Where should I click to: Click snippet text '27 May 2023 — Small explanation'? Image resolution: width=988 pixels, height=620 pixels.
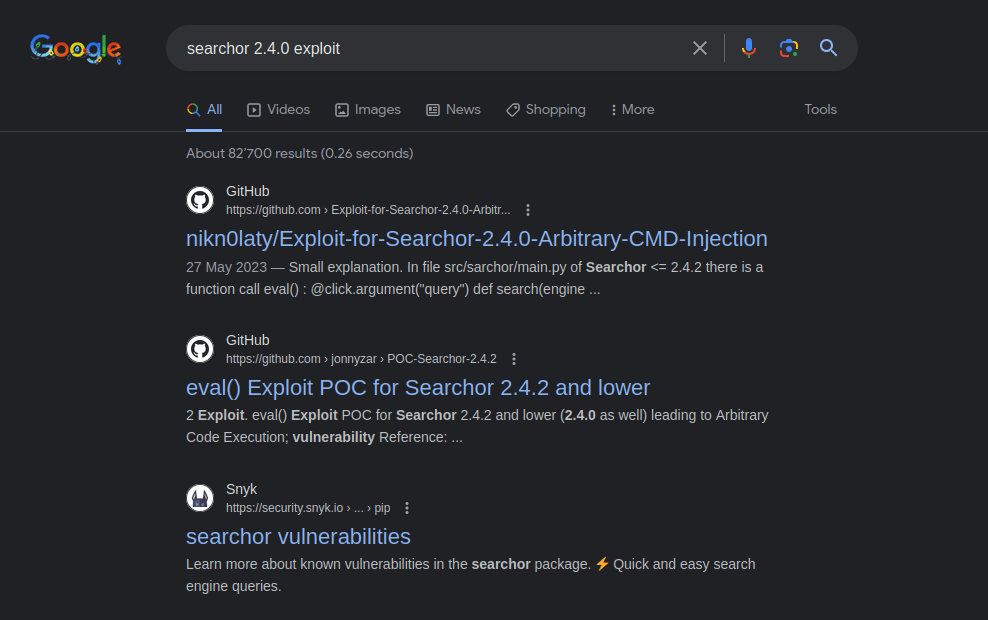point(294,267)
